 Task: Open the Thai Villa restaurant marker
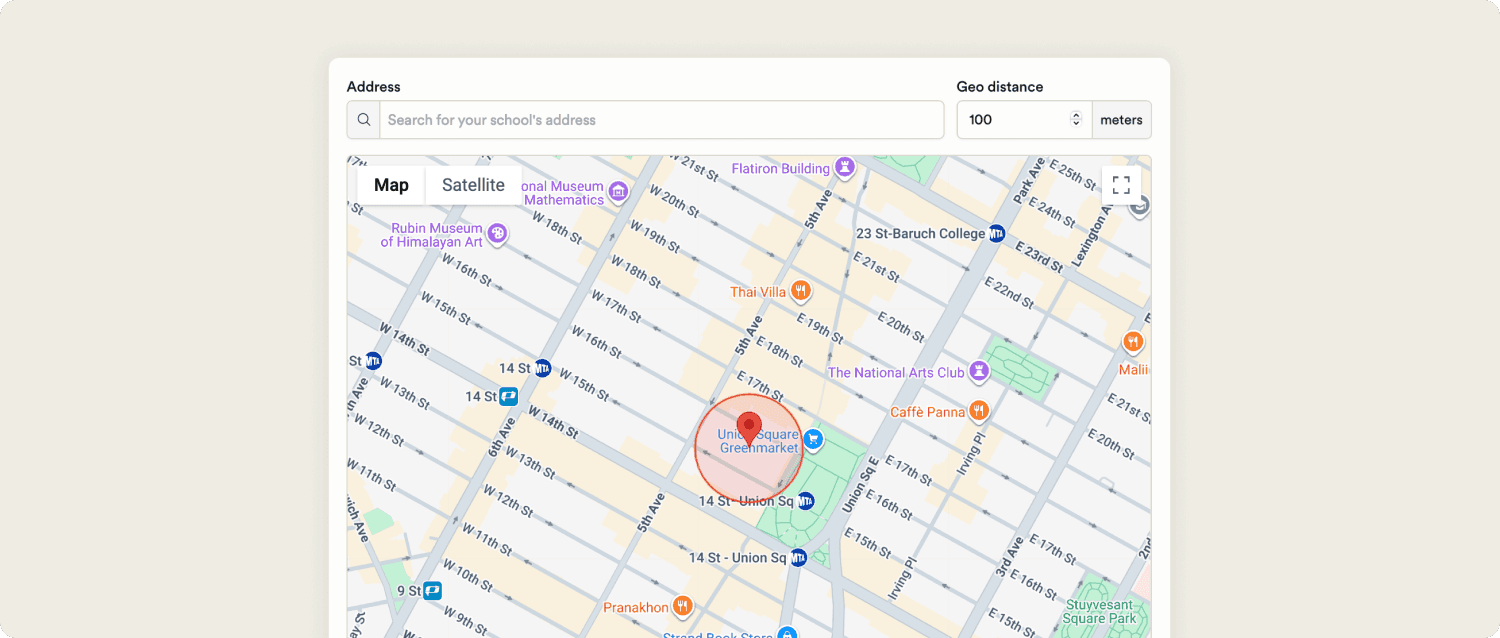point(800,291)
